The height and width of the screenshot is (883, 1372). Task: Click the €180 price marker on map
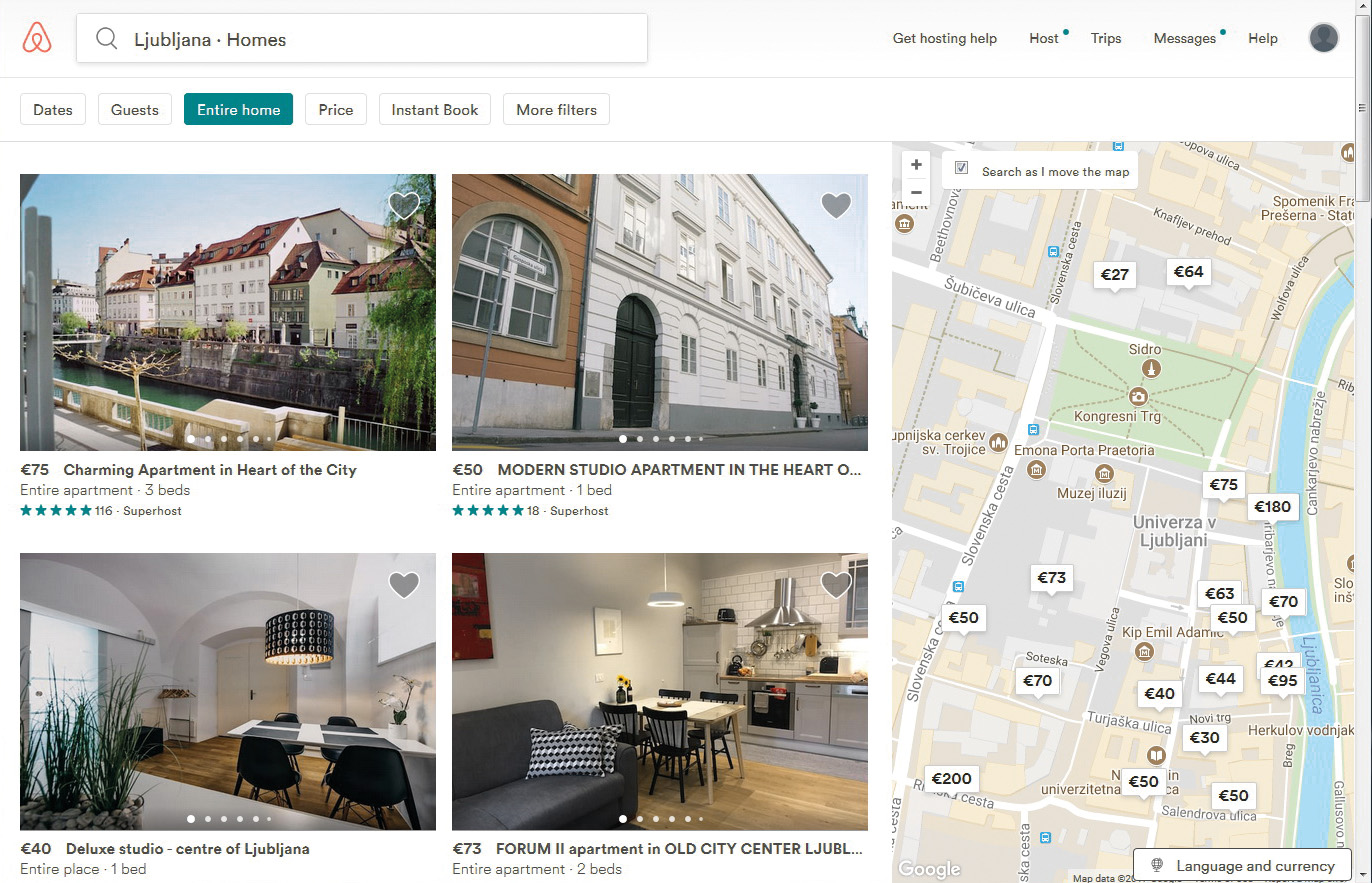coord(1272,506)
